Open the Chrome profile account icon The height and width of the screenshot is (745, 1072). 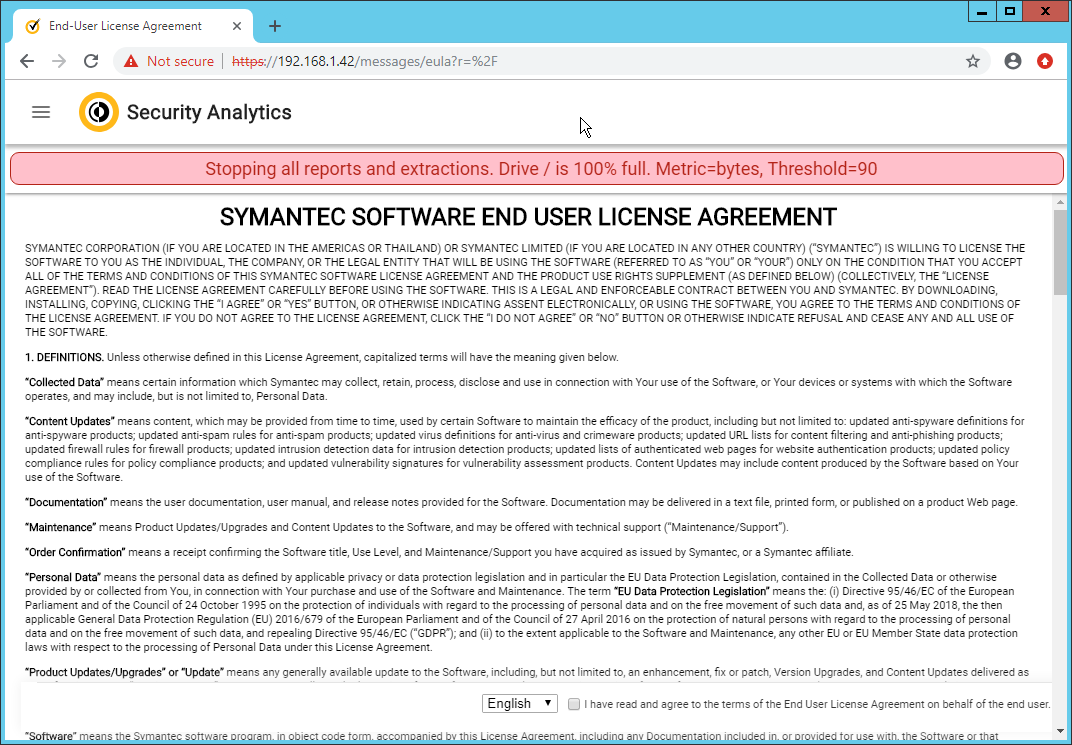(x=1013, y=61)
